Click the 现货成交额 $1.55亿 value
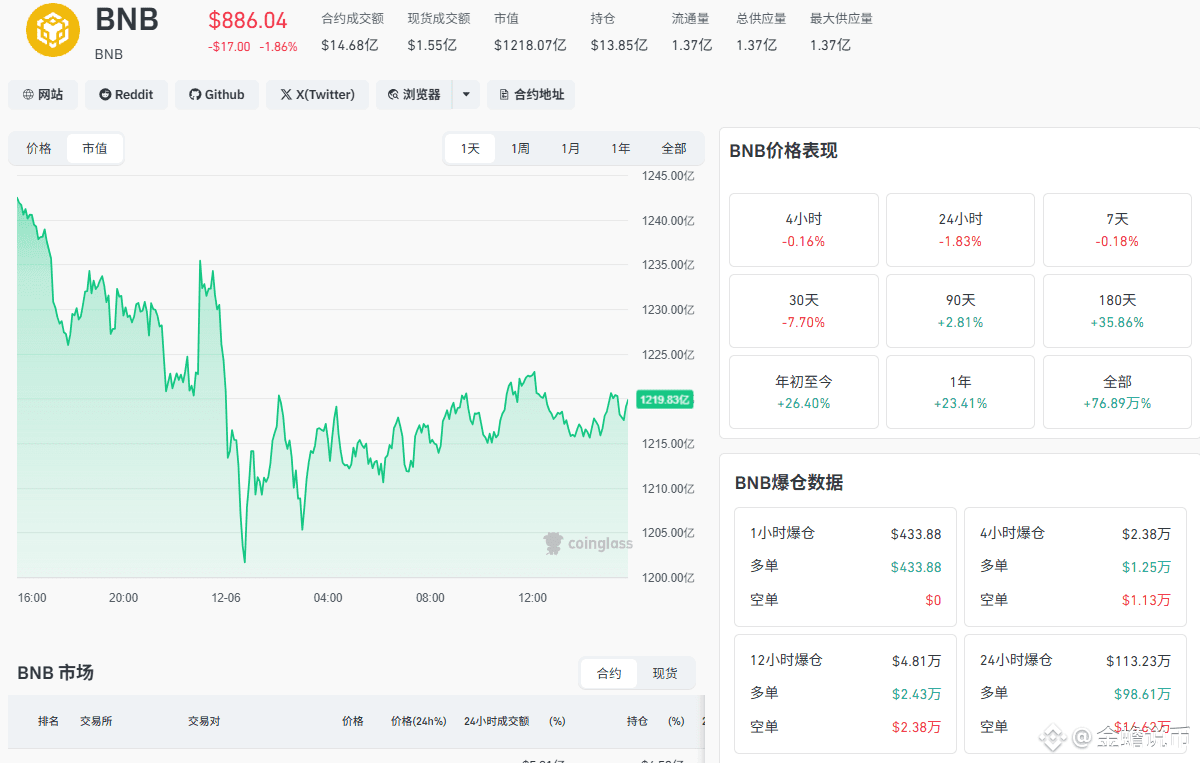 (x=432, y=45)
